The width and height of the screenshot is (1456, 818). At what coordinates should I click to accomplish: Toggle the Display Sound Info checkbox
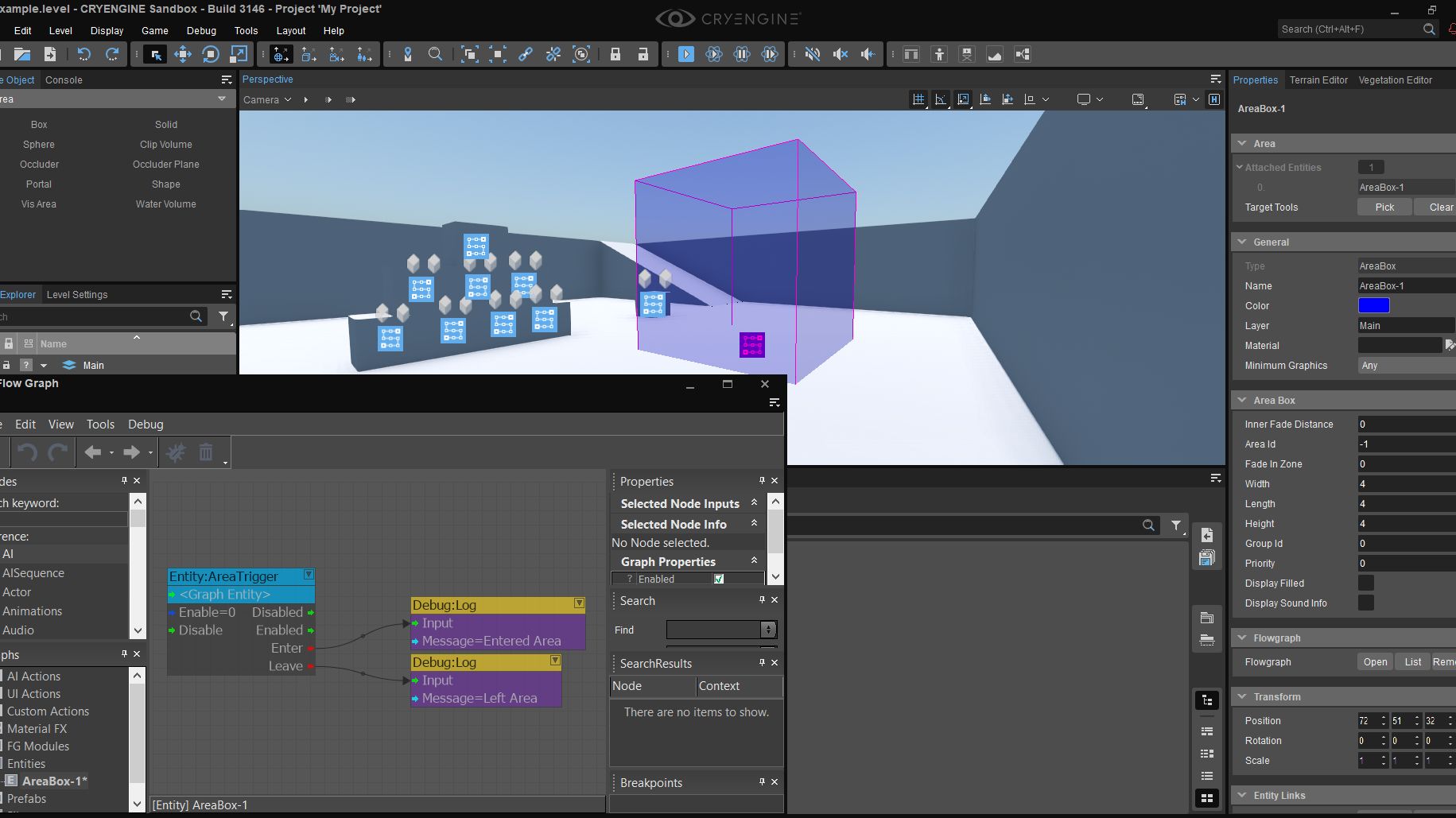point(1366,603)
